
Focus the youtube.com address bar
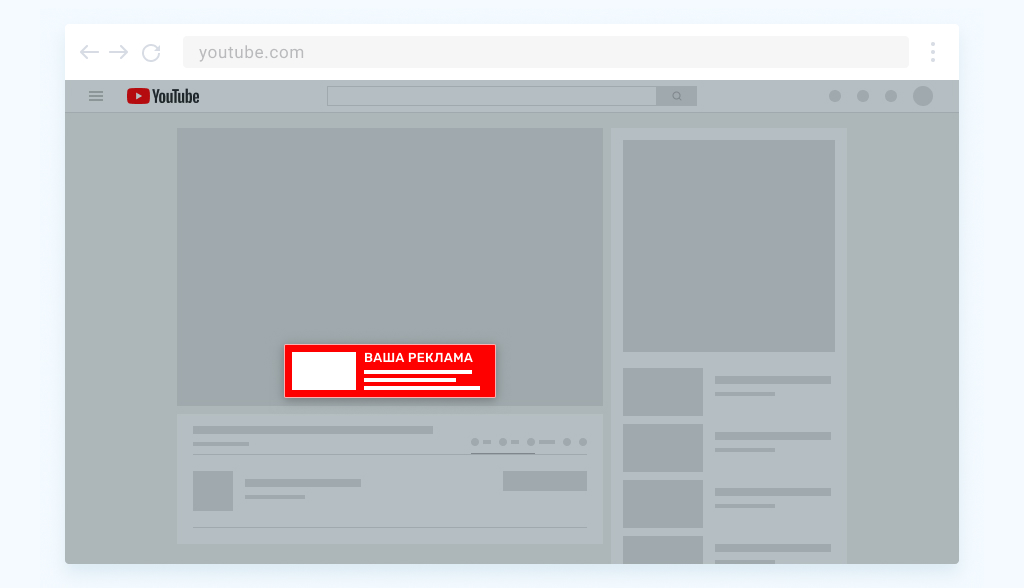[x=546, y=52]
